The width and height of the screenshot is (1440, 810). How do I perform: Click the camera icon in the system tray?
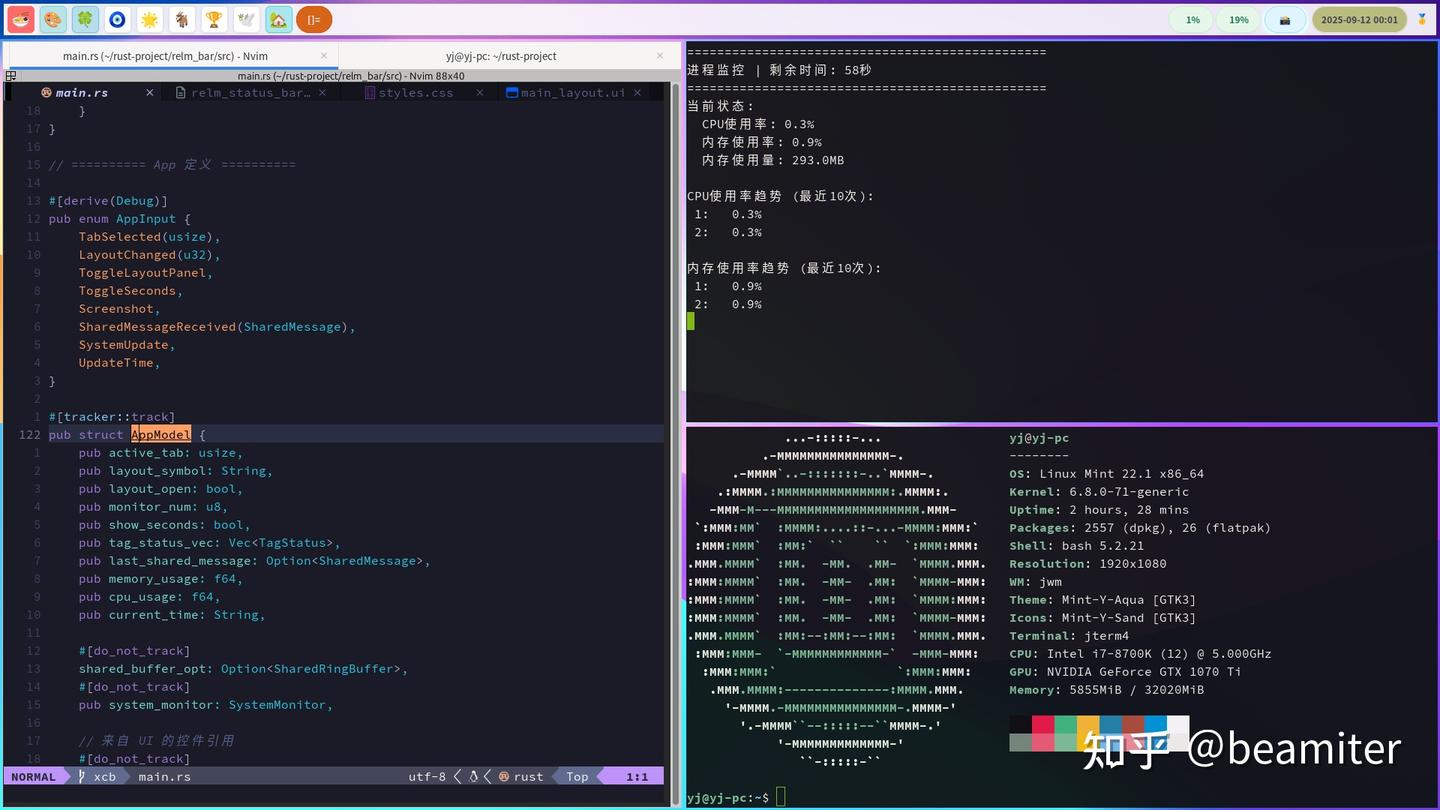coord(1285,19)
